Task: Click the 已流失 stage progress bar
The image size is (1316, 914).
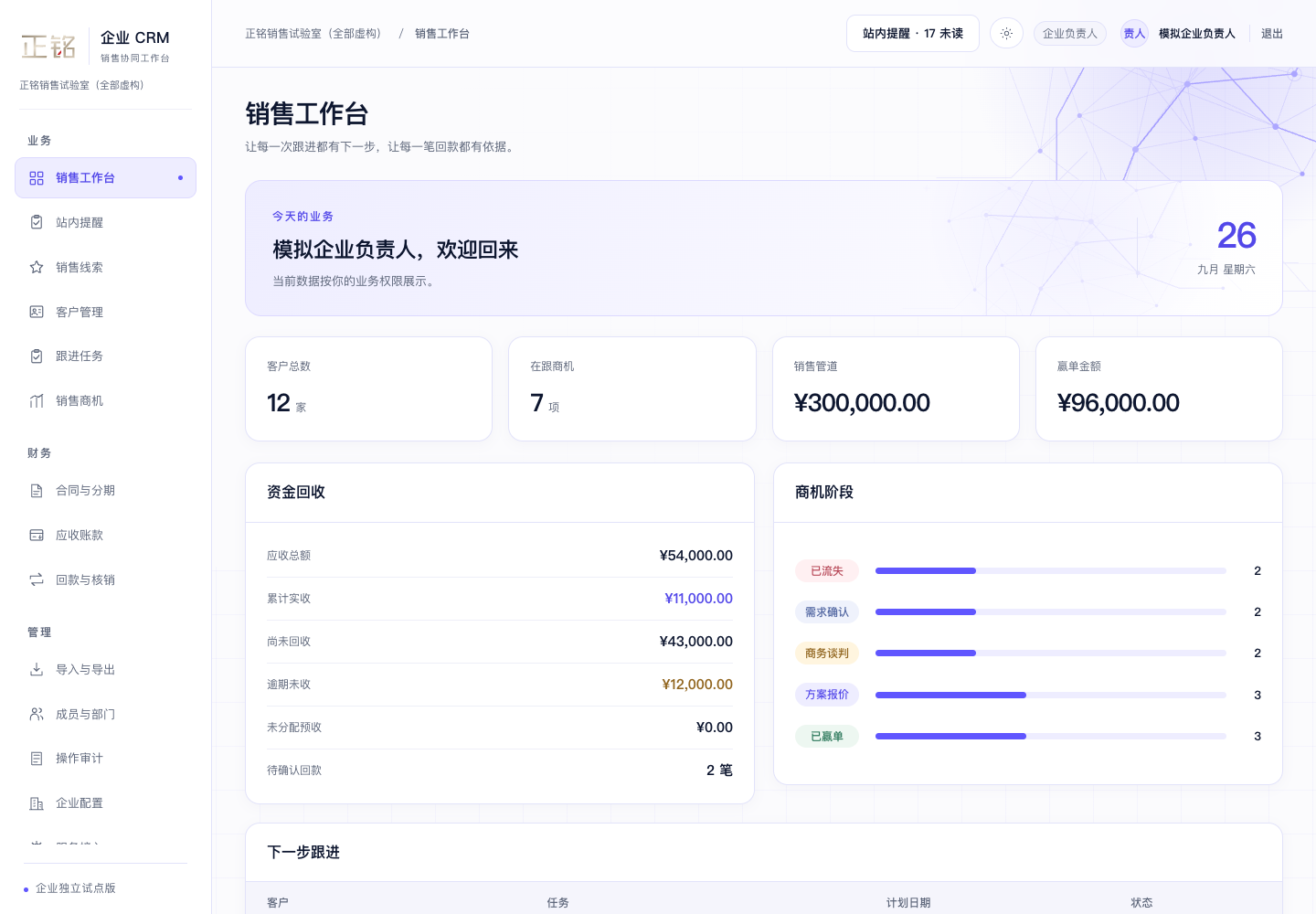Action: point(1051,570)
